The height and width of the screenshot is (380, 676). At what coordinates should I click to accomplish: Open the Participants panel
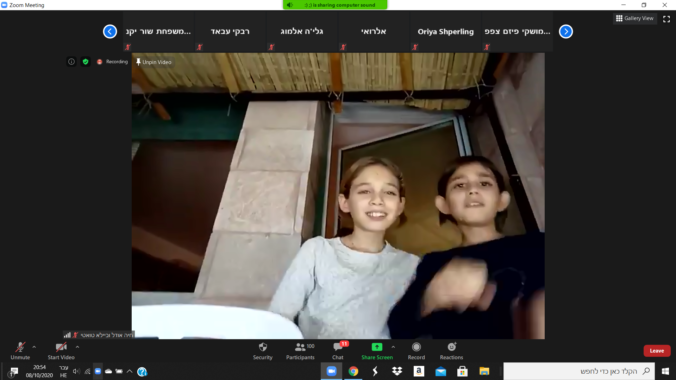coord(300,351)
